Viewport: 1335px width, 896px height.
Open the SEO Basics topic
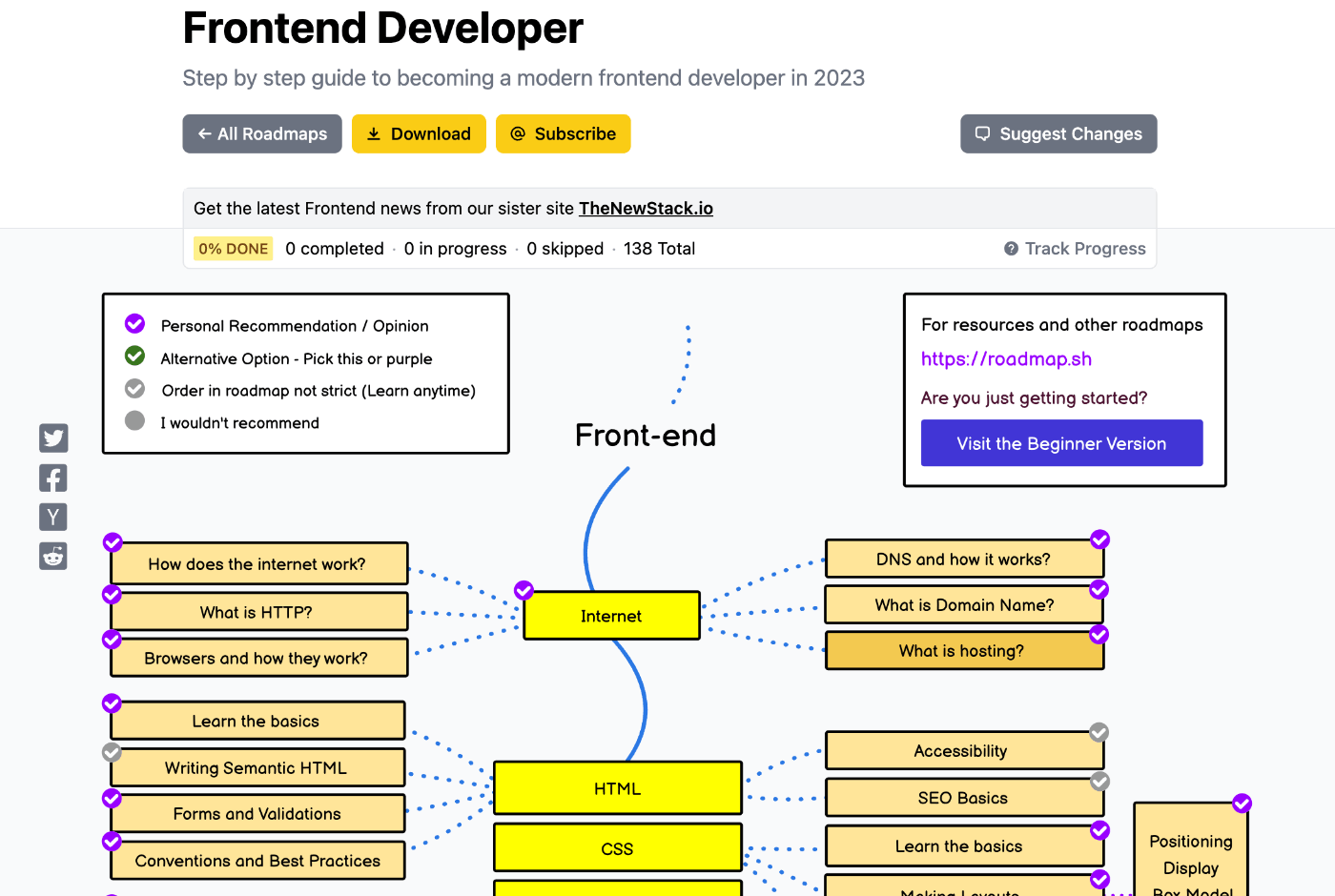[x=963, y=798]
